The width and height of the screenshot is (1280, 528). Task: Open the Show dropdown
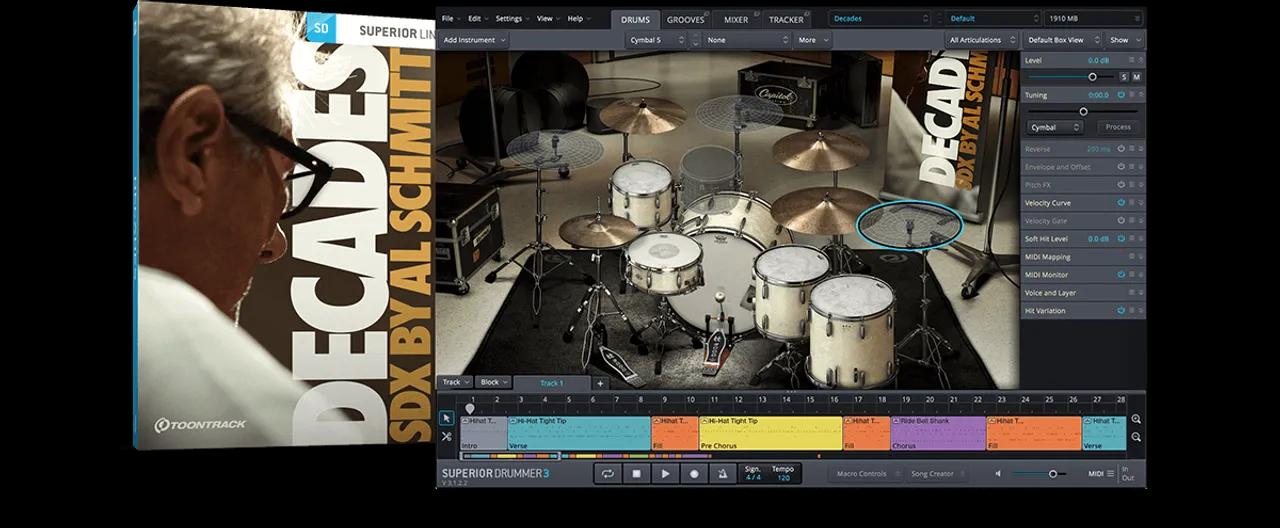[x=1125, y=40]
